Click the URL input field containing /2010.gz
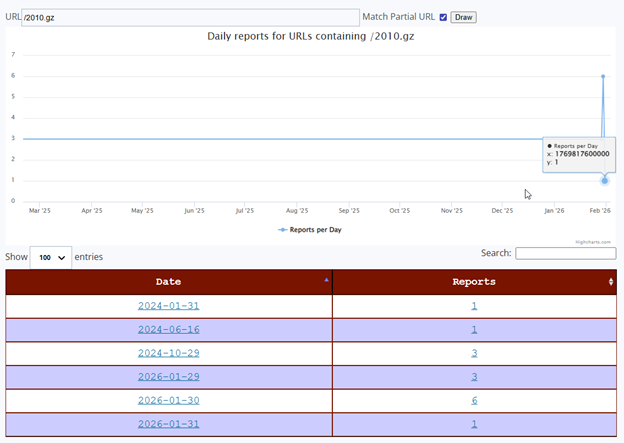The height and width of the screenshot is (443, 624). (x=190, y=17)
